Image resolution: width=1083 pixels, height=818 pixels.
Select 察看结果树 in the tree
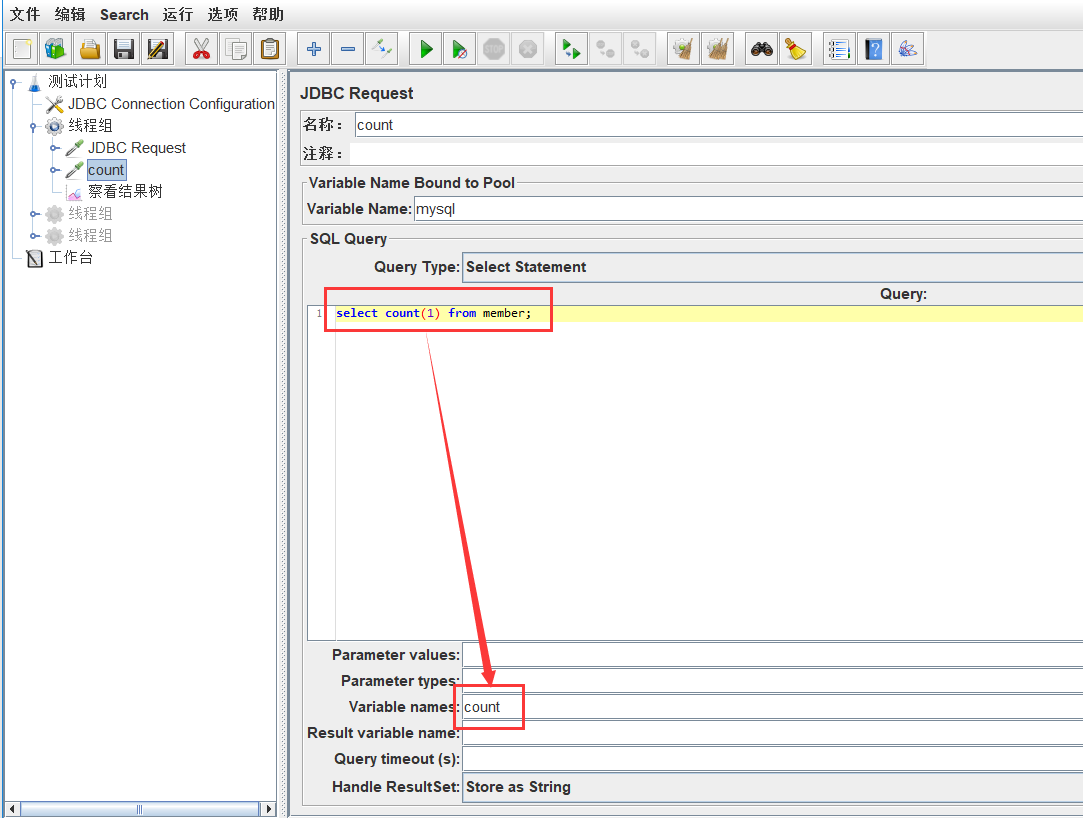(125, 191)
